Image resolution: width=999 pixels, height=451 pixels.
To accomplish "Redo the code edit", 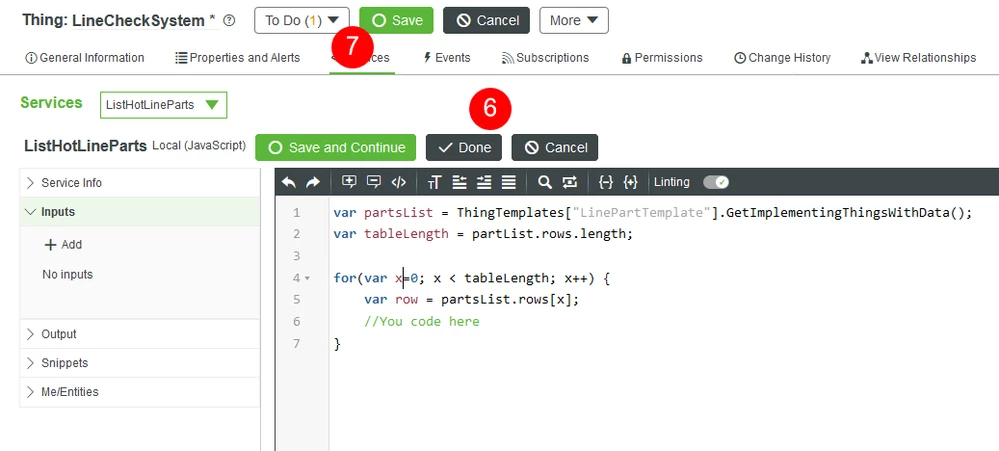I will 313,182.
